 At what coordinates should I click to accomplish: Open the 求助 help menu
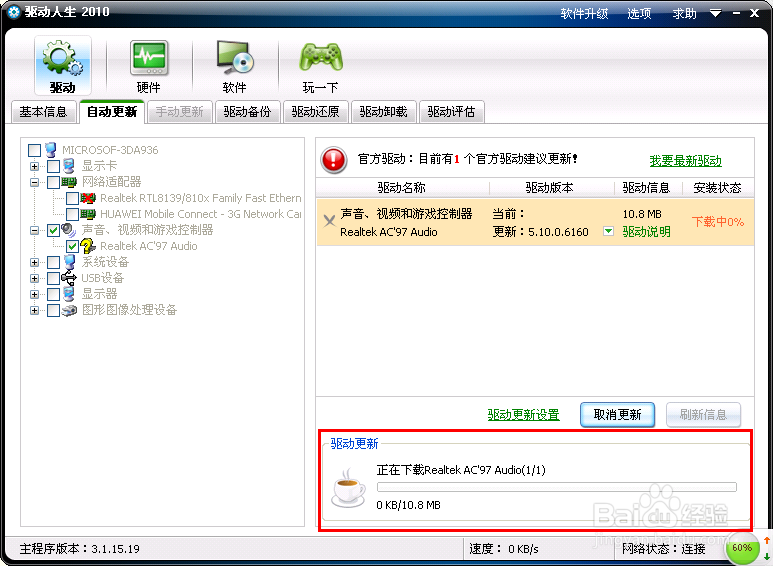tap(685, 13)
